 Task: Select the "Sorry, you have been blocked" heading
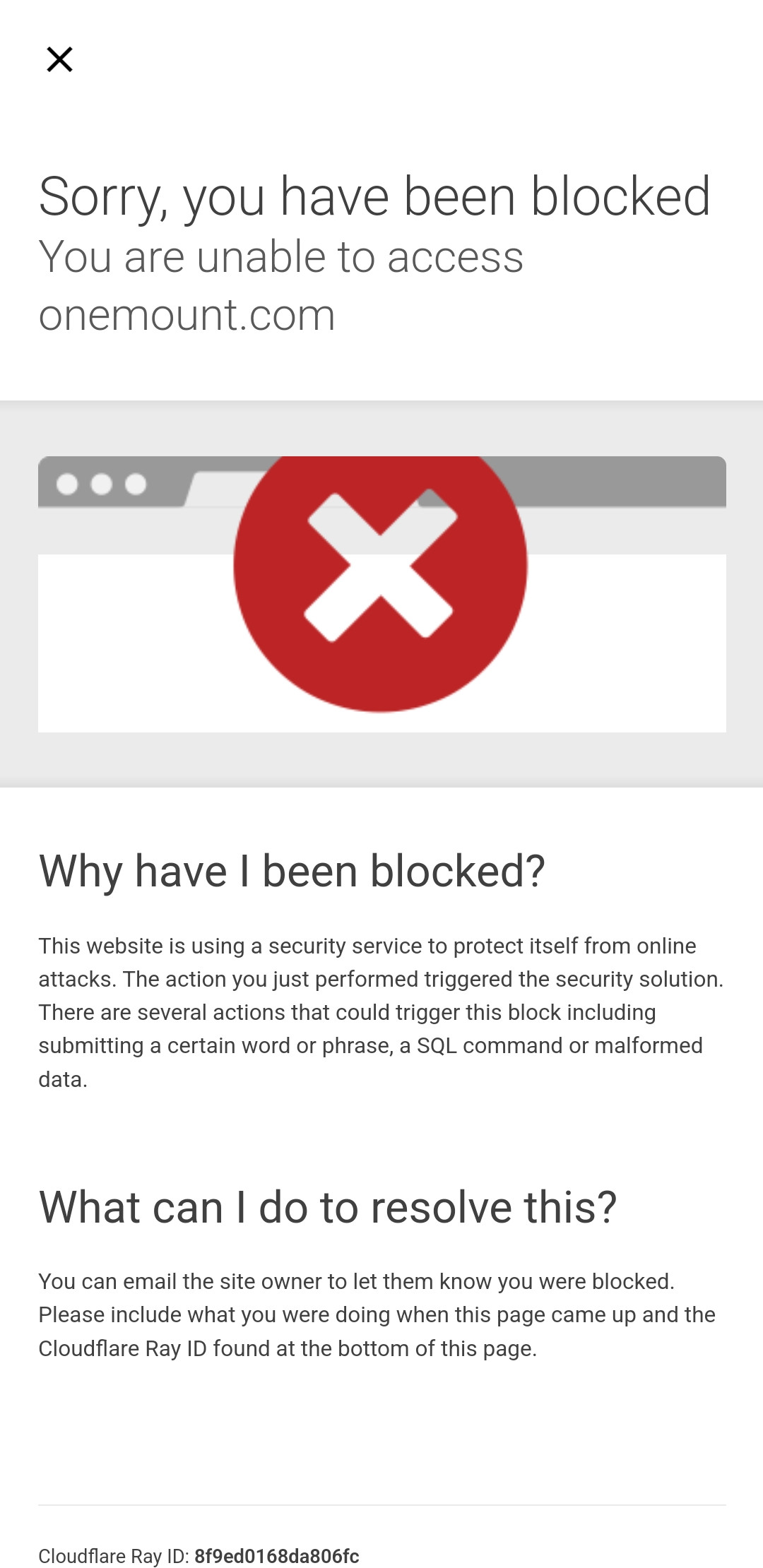point(374,196)
